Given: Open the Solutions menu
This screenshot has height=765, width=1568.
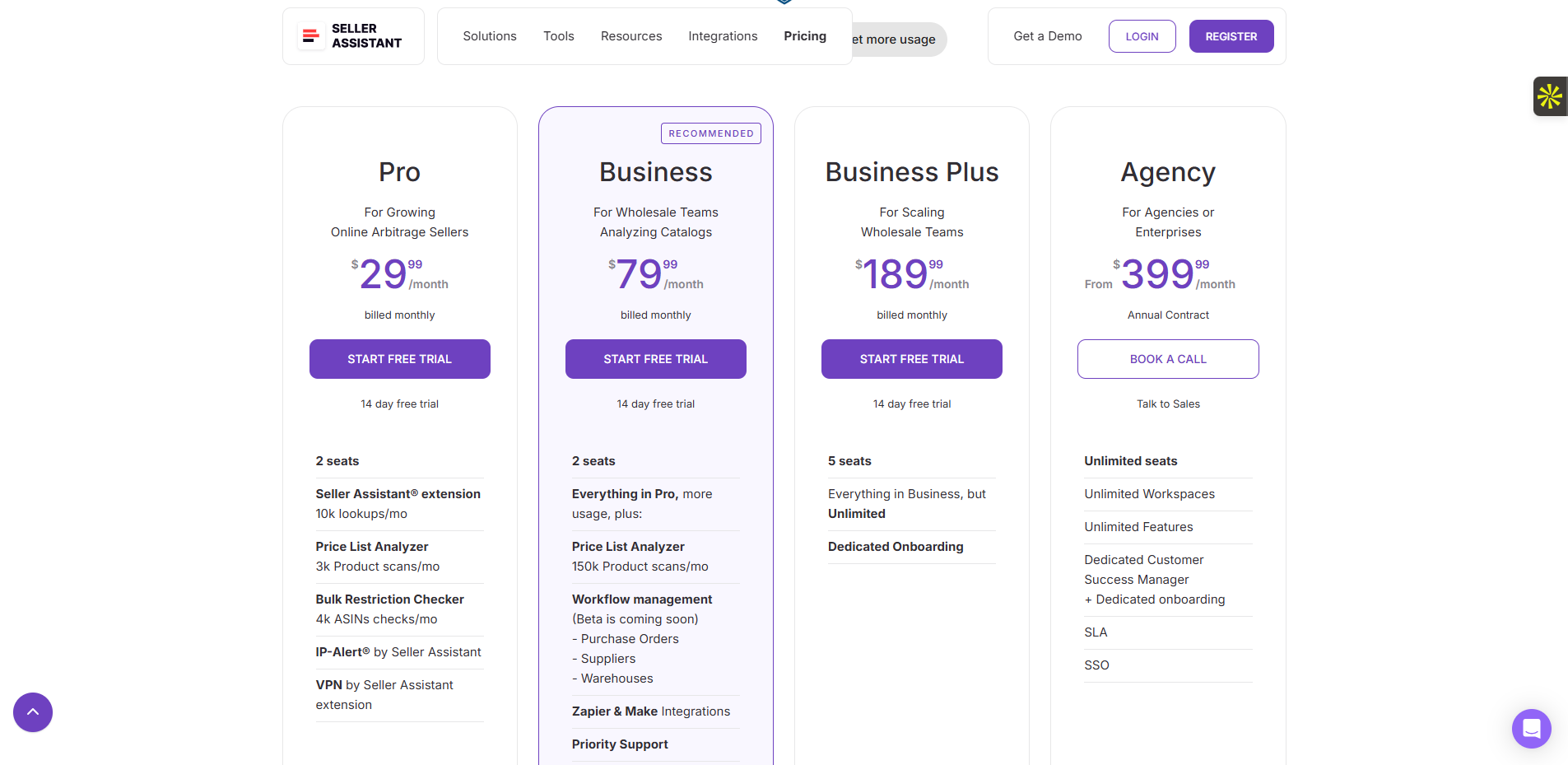Looking at the screenshot, I should (490, 36).
